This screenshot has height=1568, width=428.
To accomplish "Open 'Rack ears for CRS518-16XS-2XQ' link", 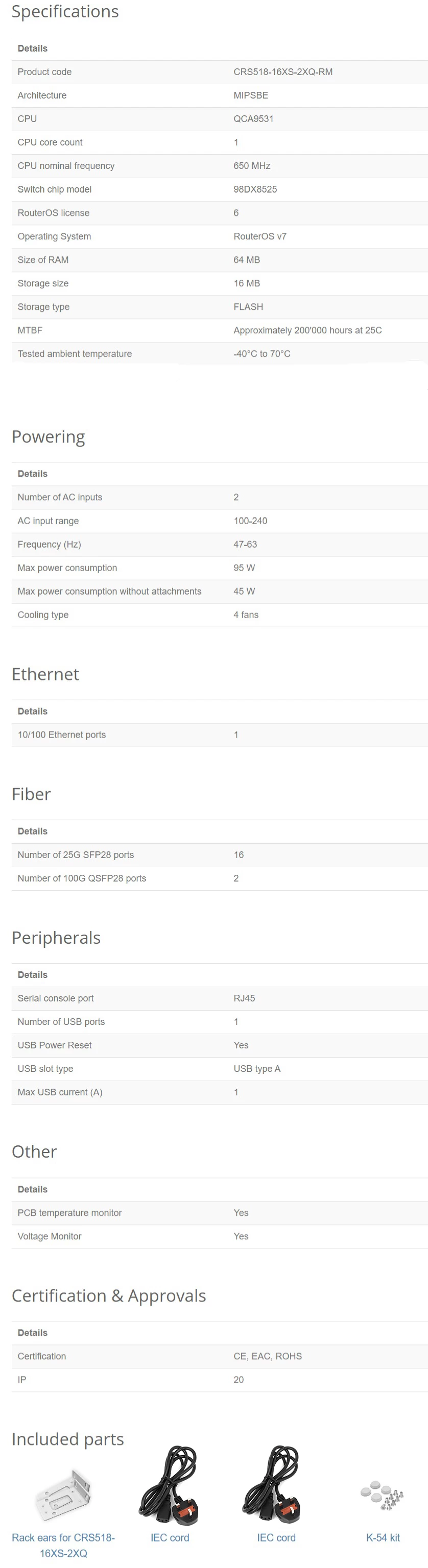I will pyautogui.click(x=63, y=1545).
